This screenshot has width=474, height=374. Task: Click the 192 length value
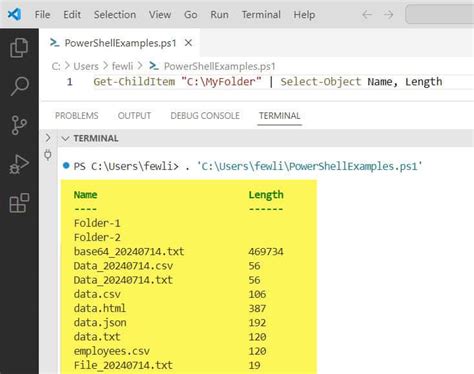coord(257,323)
